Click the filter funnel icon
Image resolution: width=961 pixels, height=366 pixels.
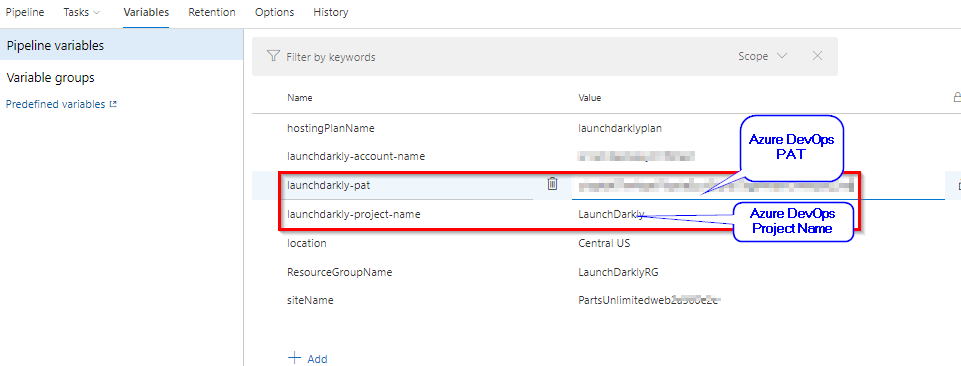click(x=273, y=56)
